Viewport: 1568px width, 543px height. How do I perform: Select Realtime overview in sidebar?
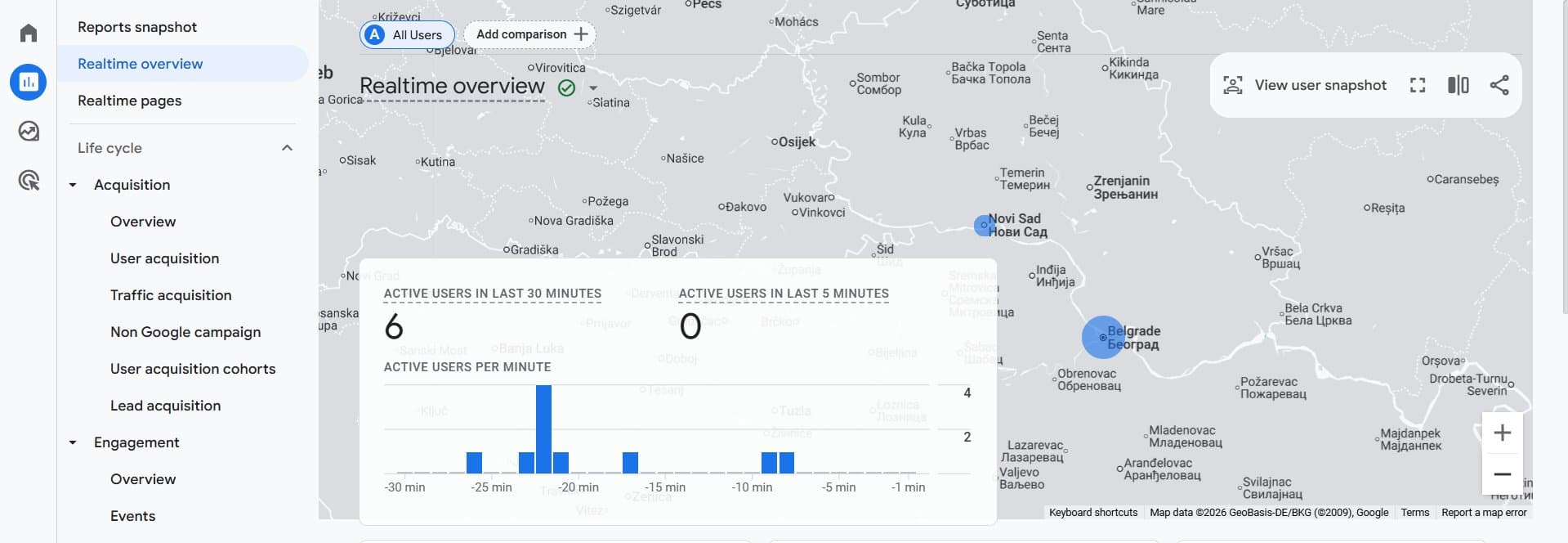[x=183, y=64]
